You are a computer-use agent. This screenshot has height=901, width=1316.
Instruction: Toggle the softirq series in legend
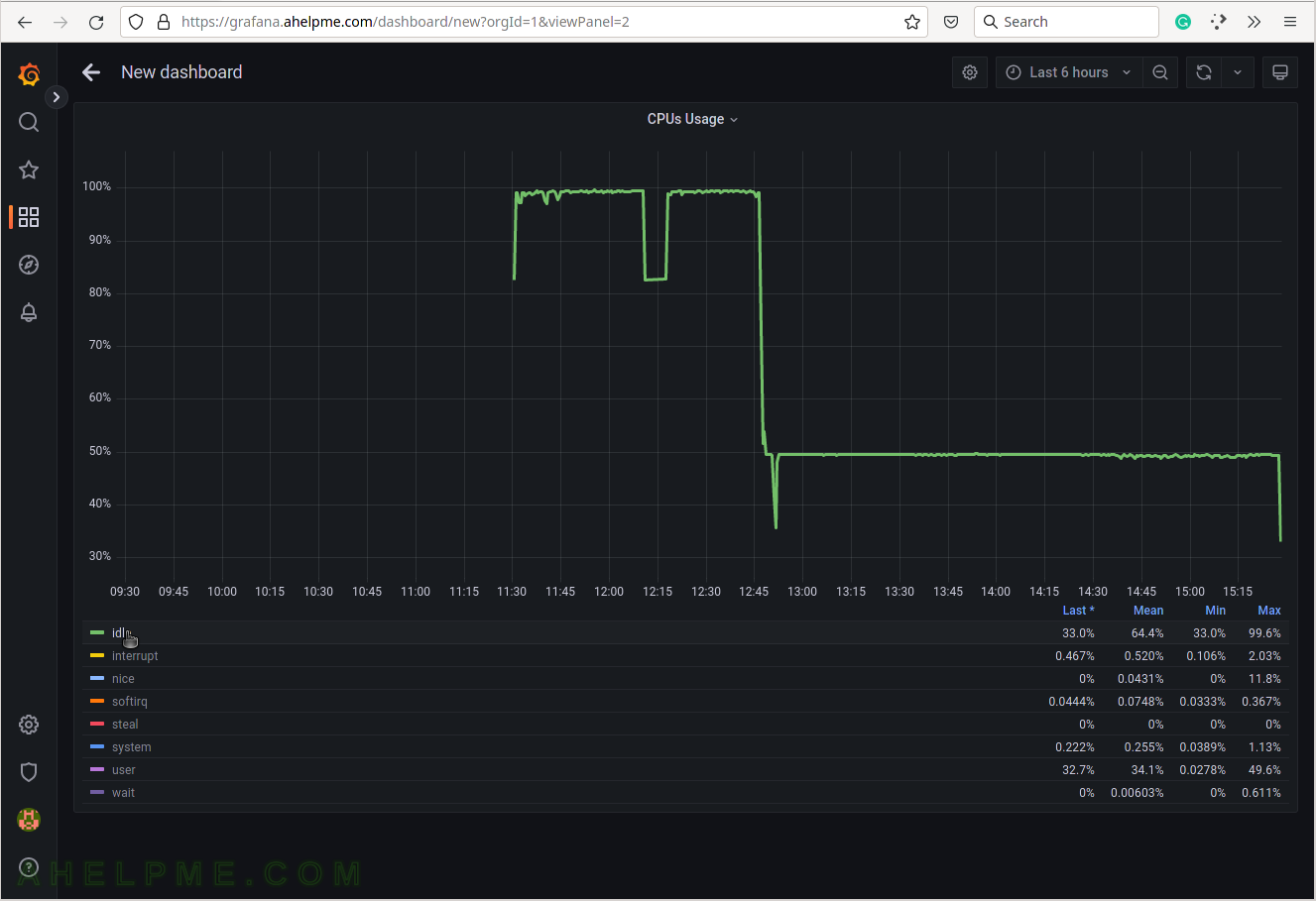point(129,702)
